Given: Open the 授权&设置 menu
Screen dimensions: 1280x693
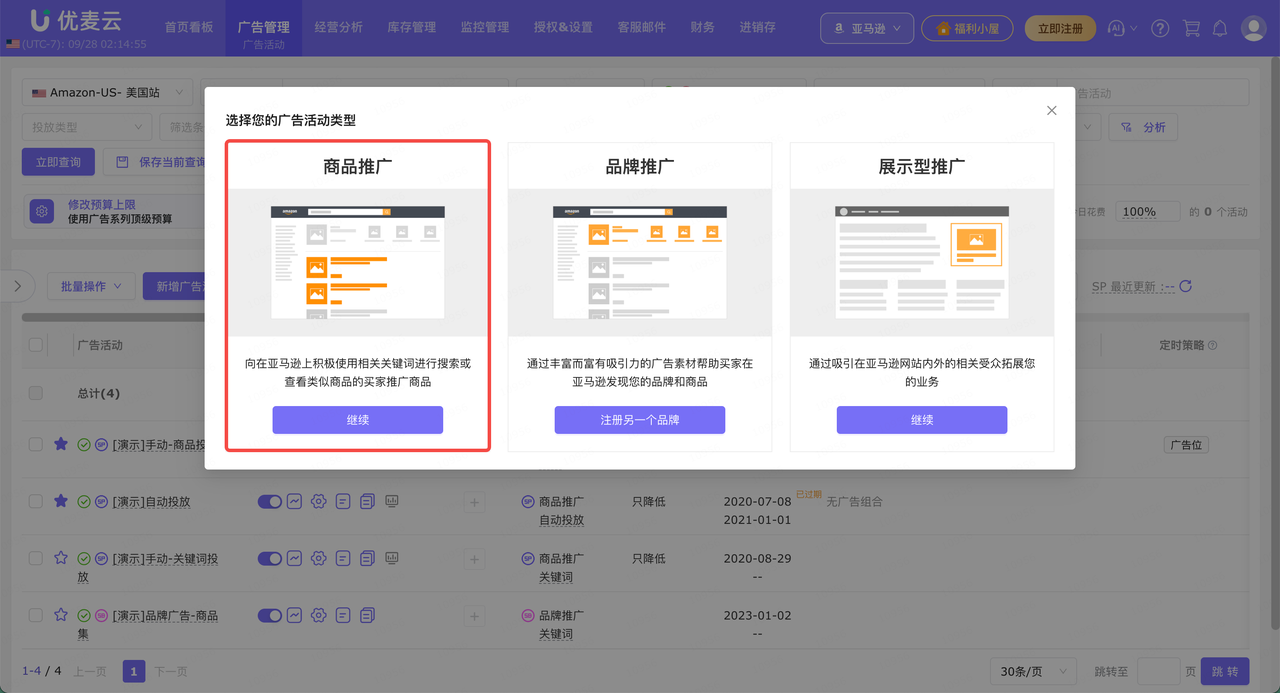Looking at the screenshot, I should coord(563,28).
